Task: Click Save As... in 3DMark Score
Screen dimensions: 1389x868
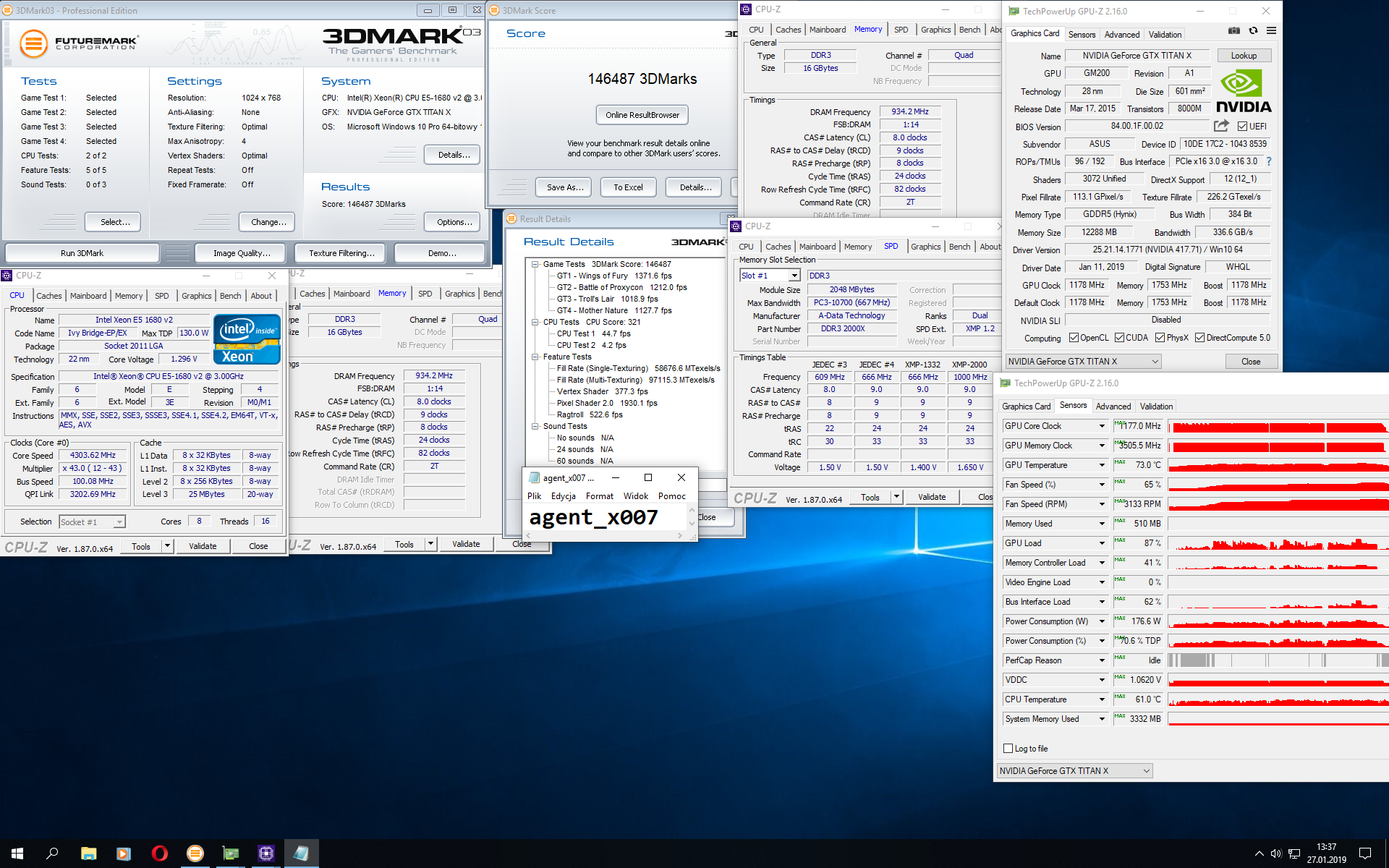Action: 564,187
